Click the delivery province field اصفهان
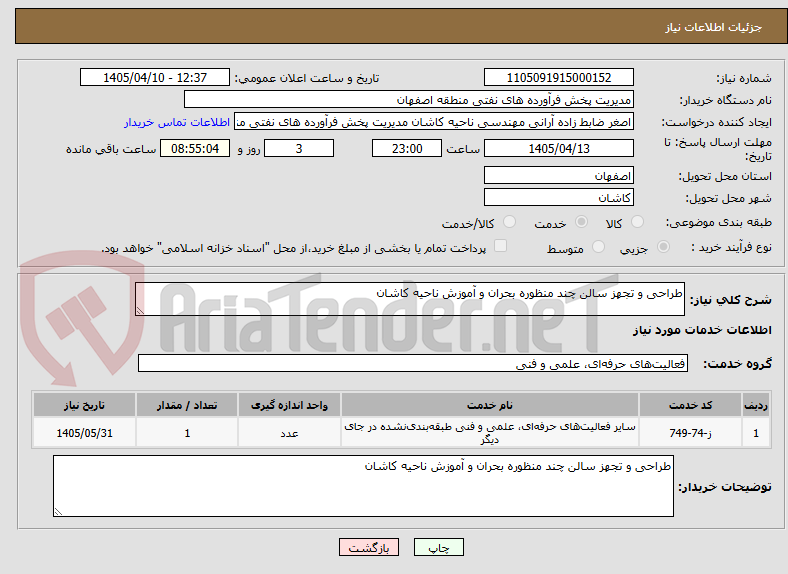Screen dimensions: 788x574 (x=558, y=175)
